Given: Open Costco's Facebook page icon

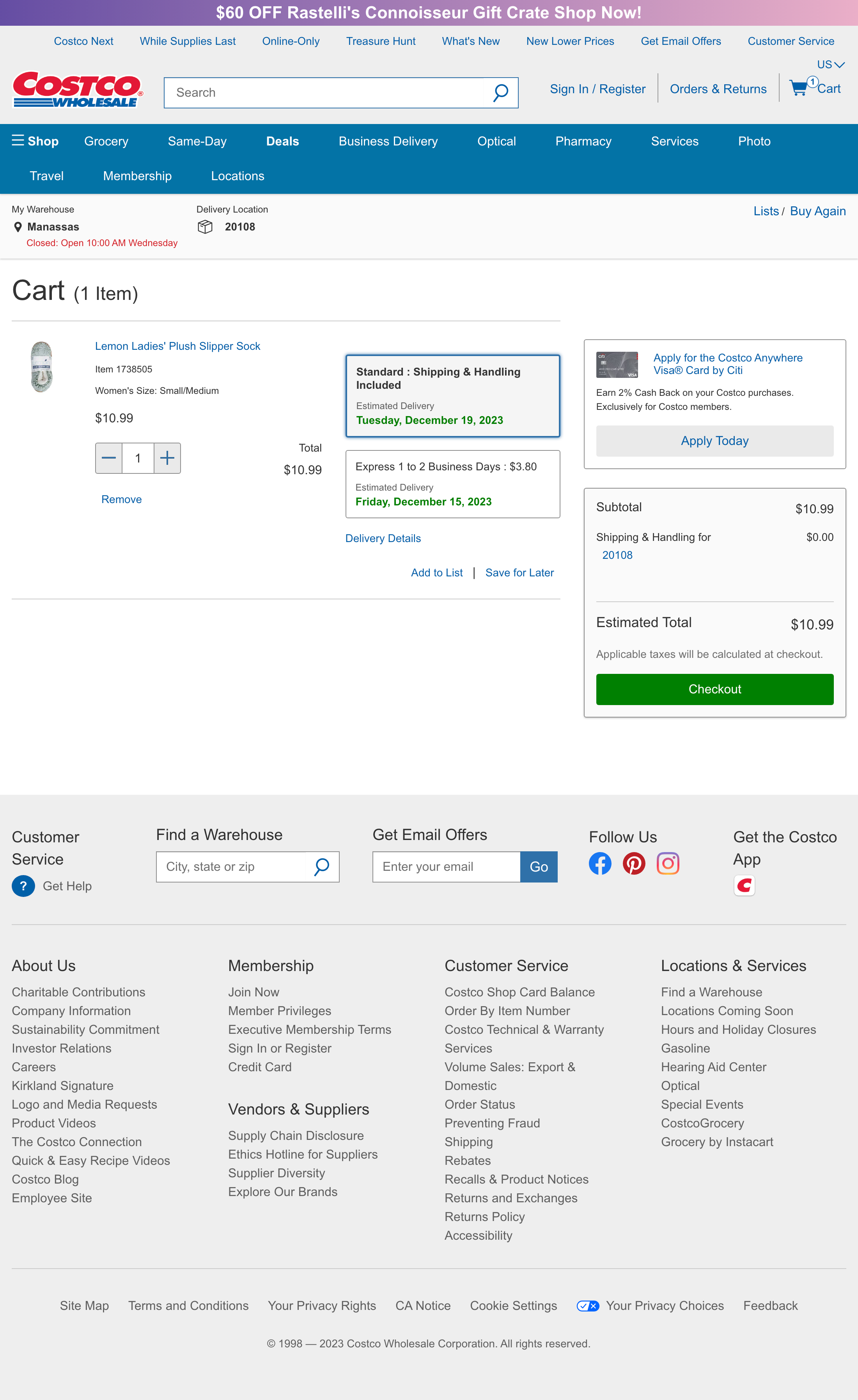Looking at the screenshot, I should click(x=599, y=863).
